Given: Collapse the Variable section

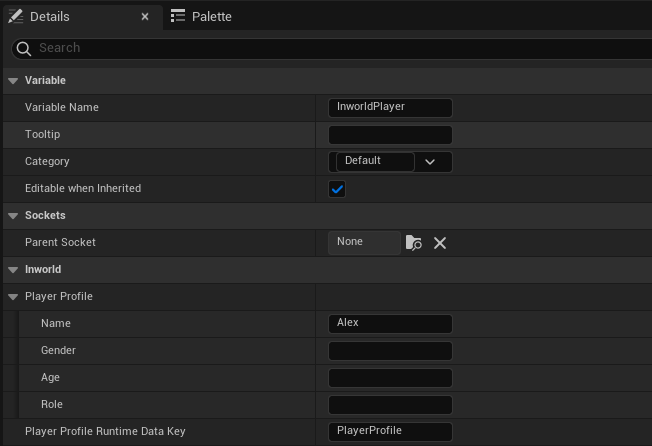Looking at the screenshot, I should [13, 81].
